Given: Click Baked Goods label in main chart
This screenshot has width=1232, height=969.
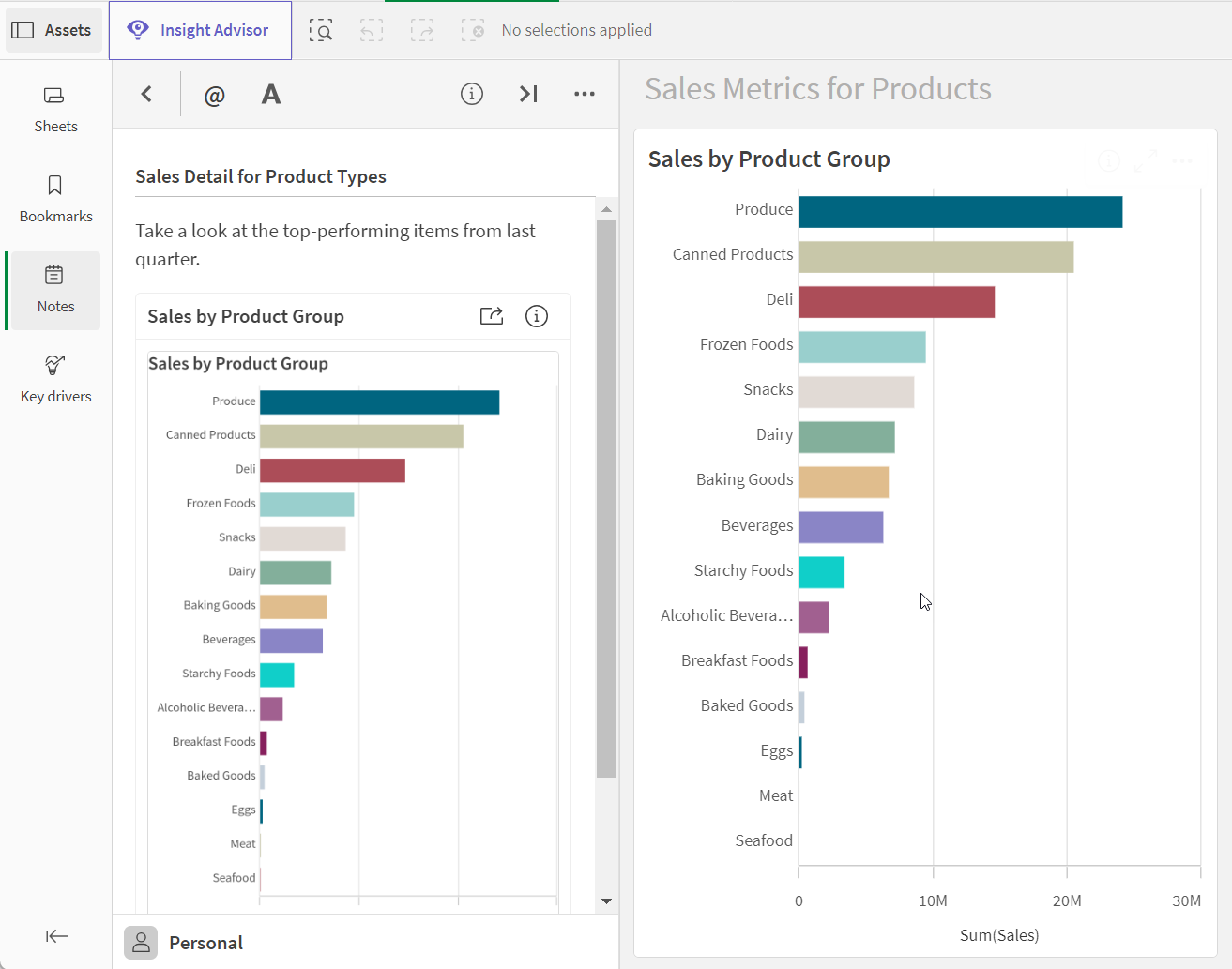Looking at the screenshot, I should click(747, 705).
